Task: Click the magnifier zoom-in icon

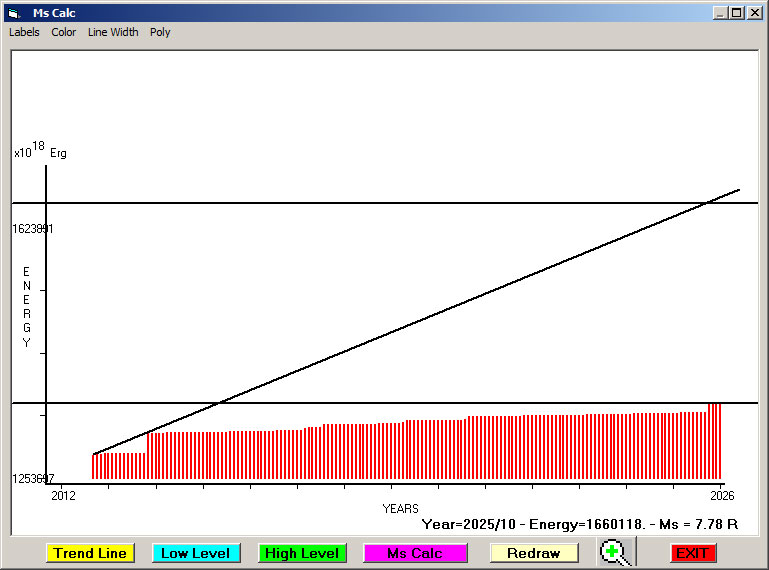Action: [x=616, y=553]
